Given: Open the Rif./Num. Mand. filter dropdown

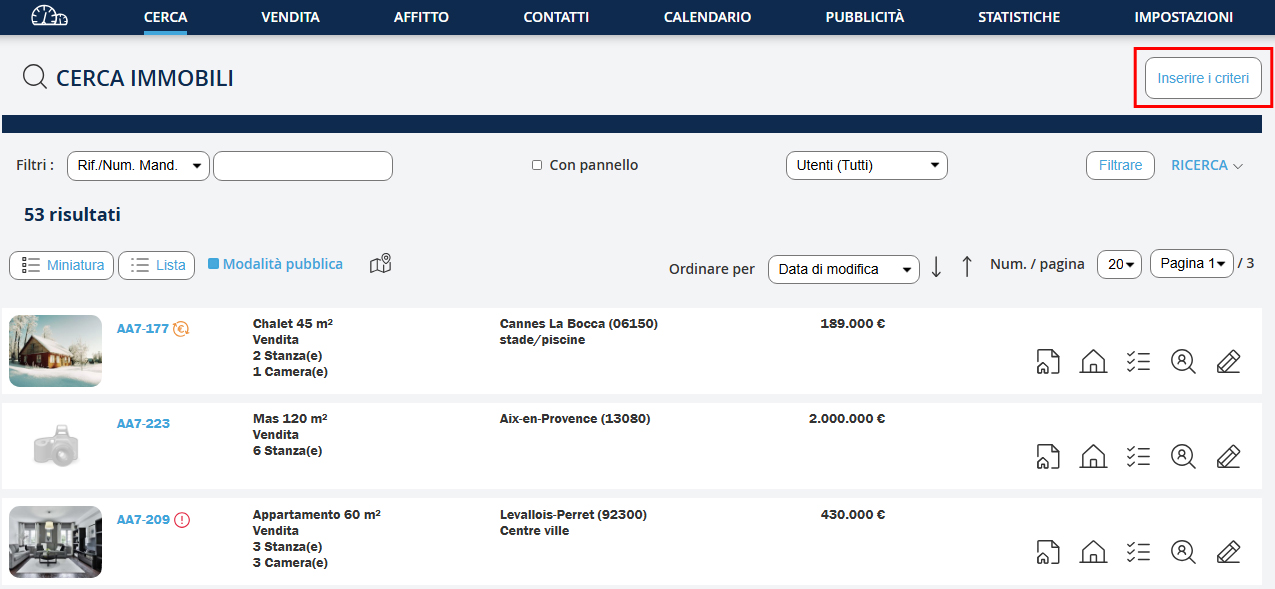Looking at the screenshot, I should click(x=138, y=166).
